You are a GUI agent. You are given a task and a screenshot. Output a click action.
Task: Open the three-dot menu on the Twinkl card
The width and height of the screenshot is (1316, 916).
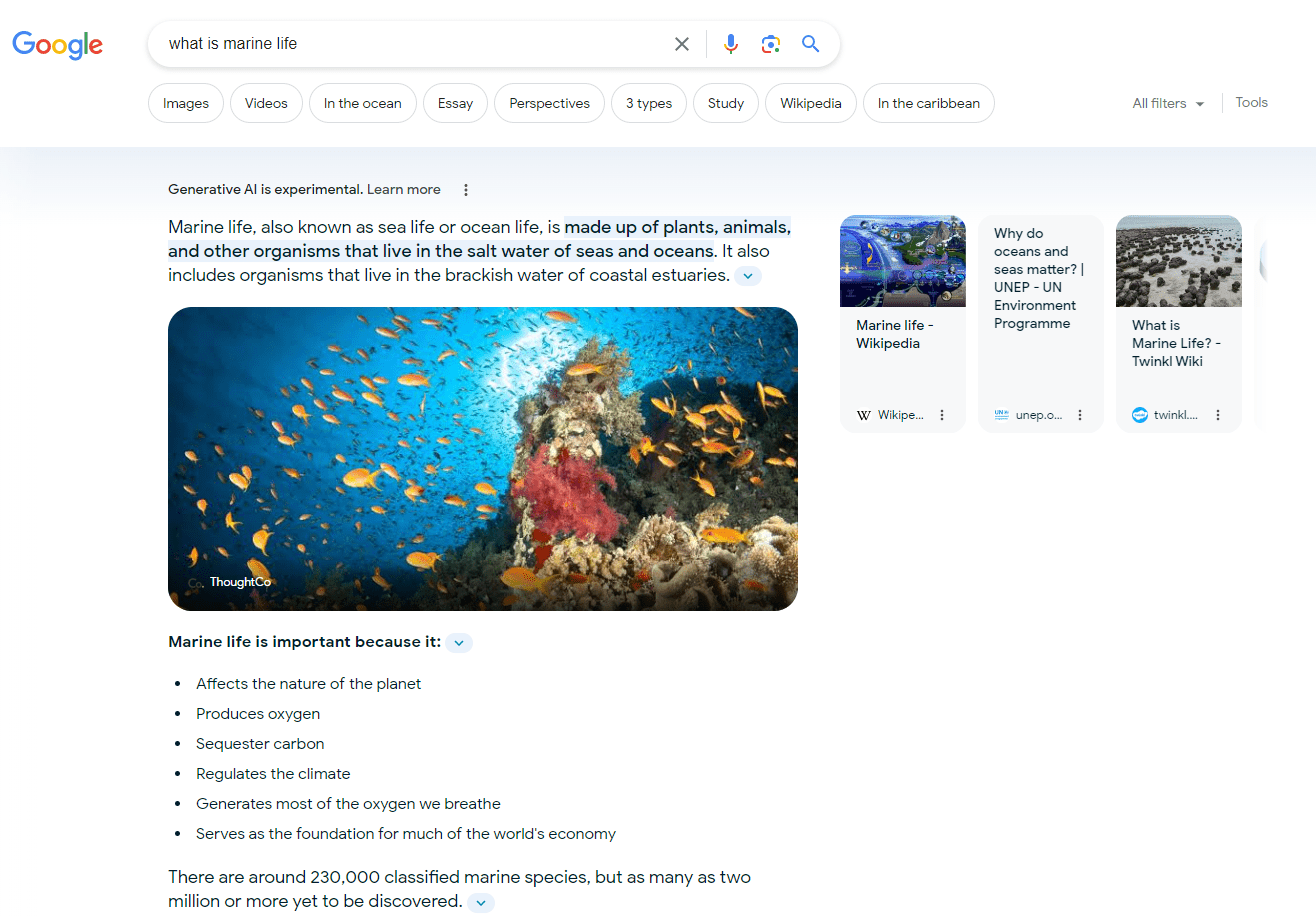tap(1217, 414)
